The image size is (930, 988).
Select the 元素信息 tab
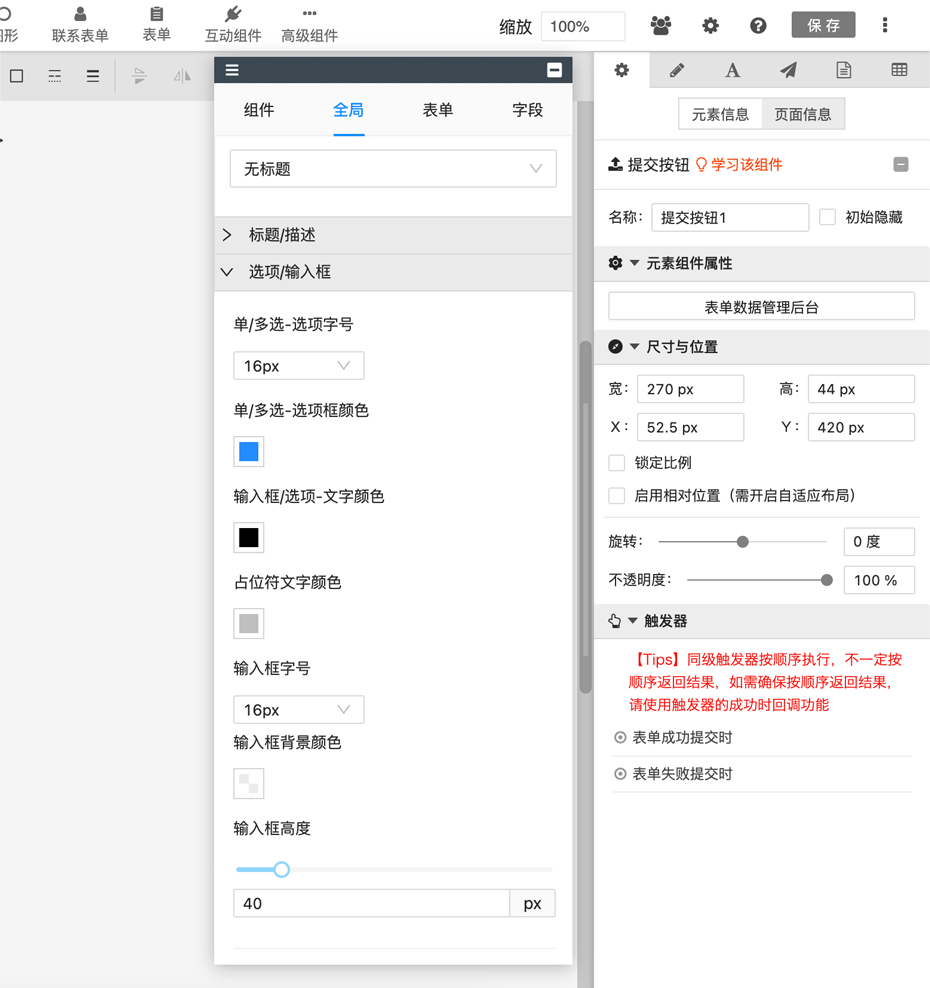[720, 114]
